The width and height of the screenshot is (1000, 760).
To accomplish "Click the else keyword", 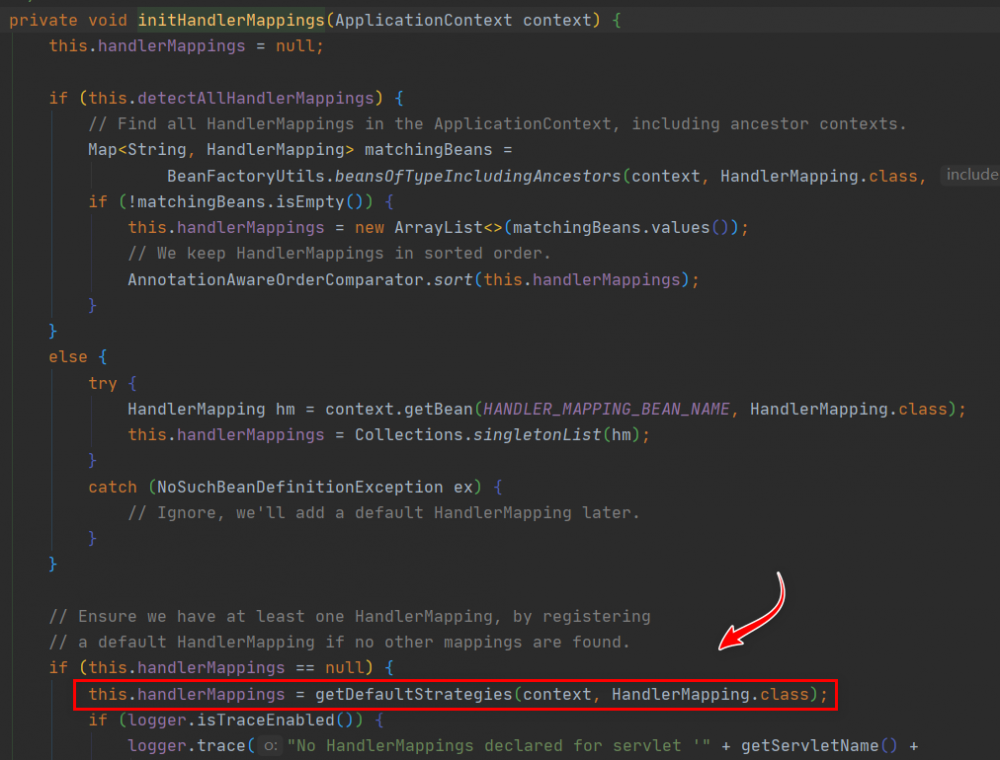I will coord(68,357).
